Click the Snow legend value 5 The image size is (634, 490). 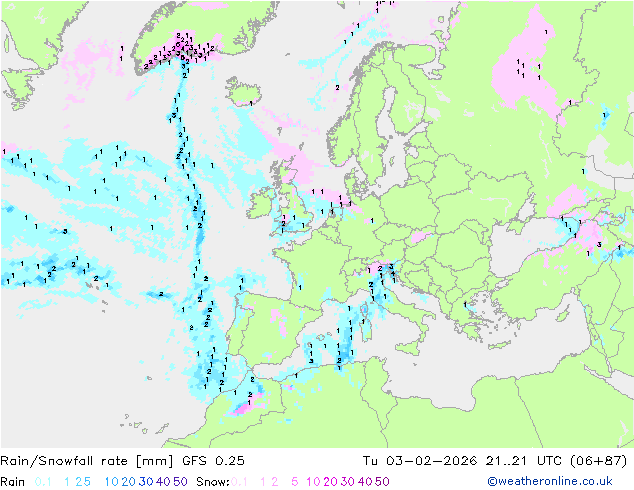pyautogui.click(x=295, y=482)
